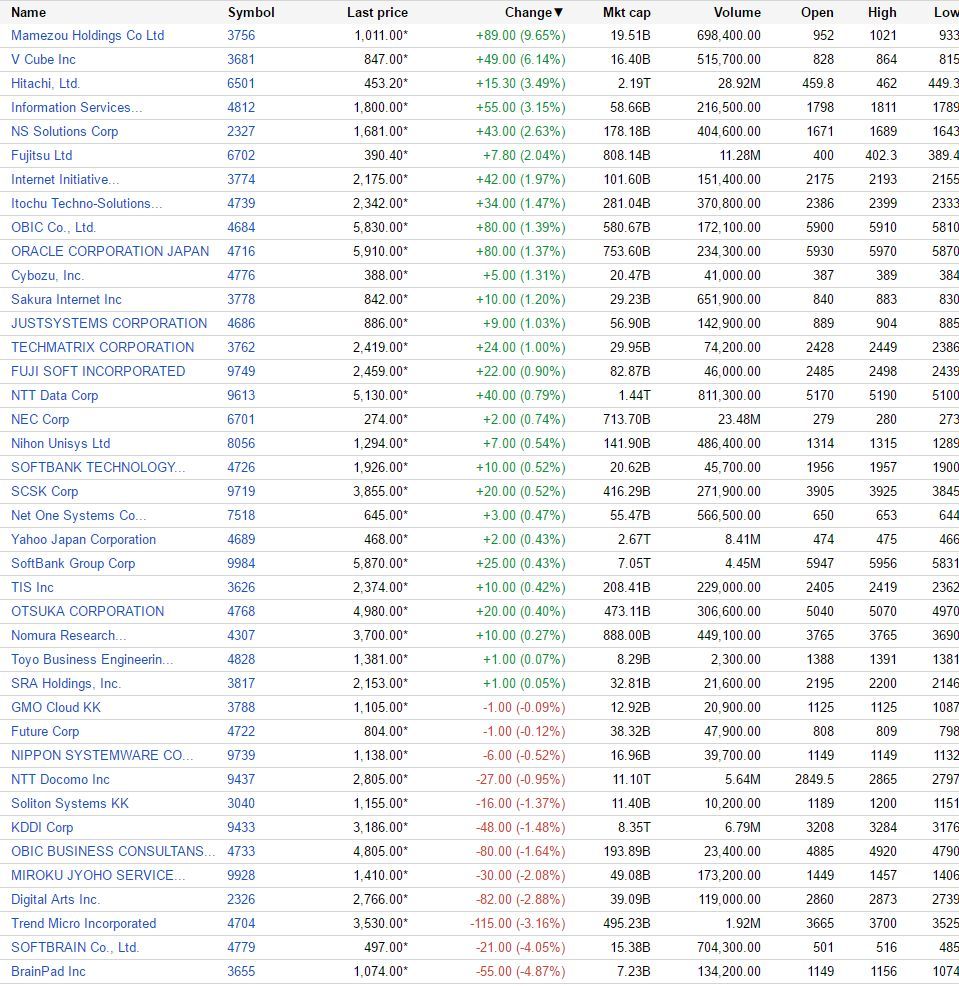This screenshot has height=986, width=959.
Task: Open the GMO Cloud KK link
Action: click(56, 707)
